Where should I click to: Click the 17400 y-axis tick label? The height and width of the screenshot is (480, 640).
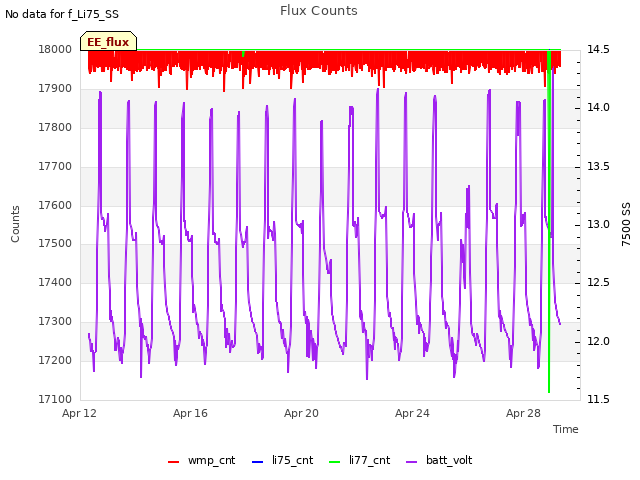point(55,282)
